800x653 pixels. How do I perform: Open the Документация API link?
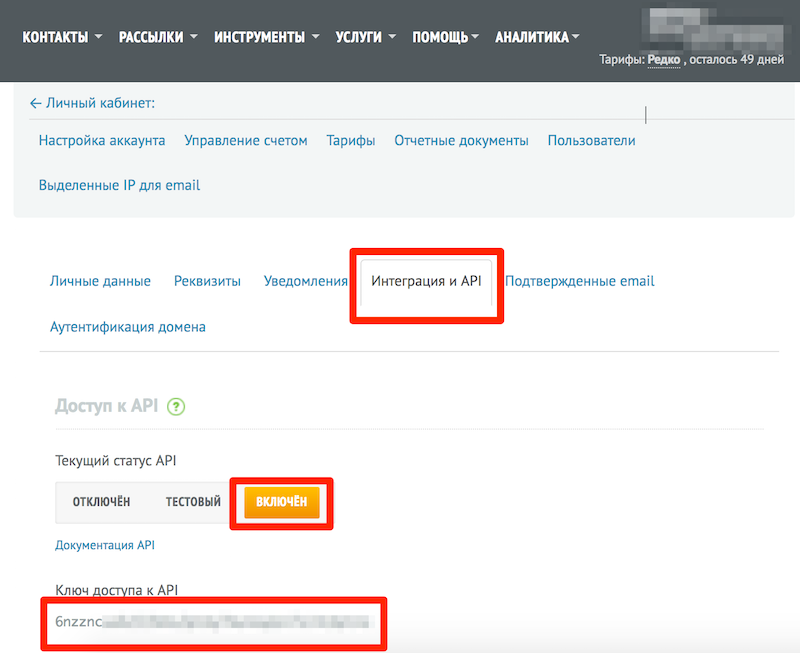pos(105,545)
